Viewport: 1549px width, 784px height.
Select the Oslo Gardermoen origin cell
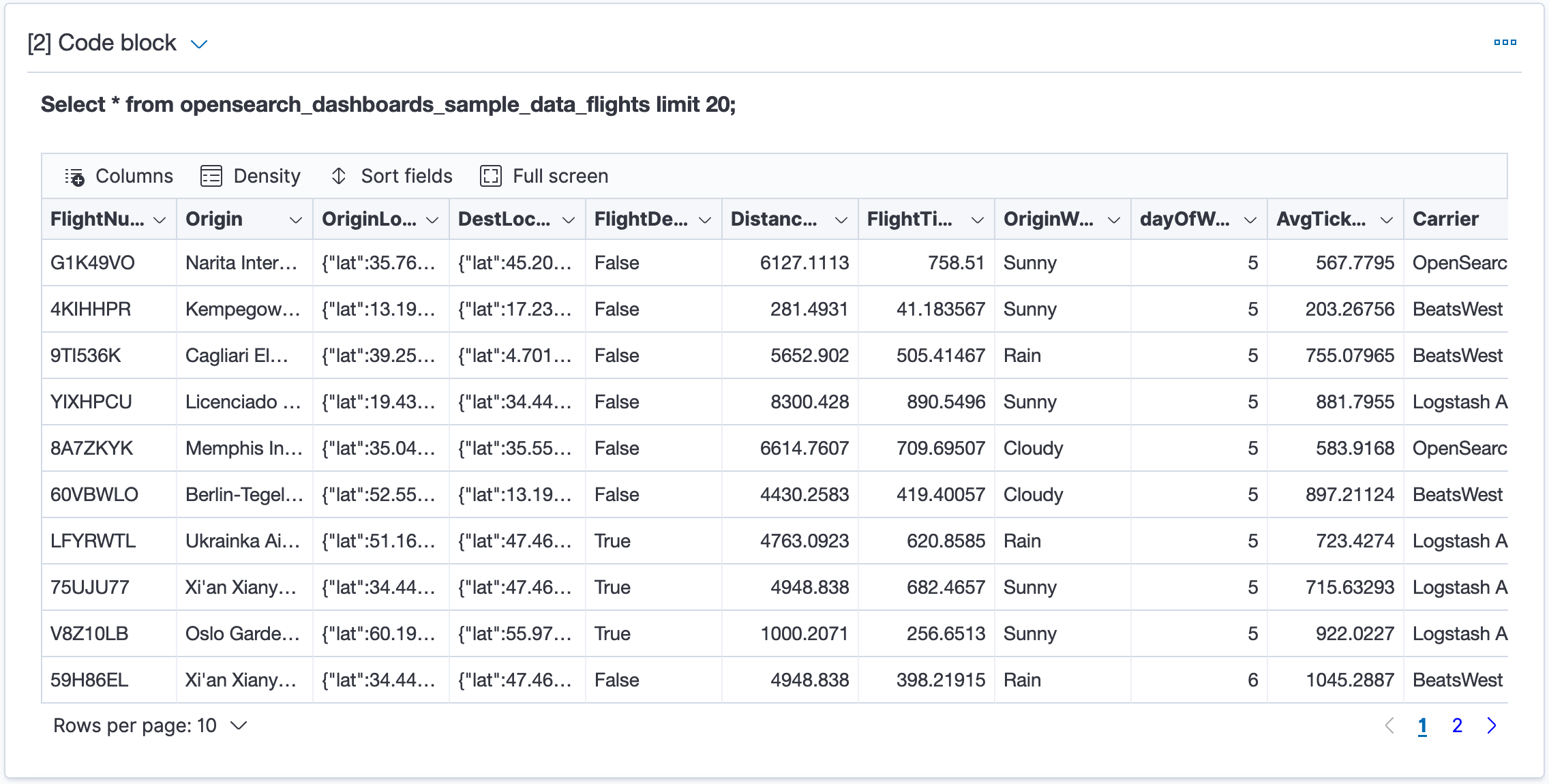click(245, 633)
